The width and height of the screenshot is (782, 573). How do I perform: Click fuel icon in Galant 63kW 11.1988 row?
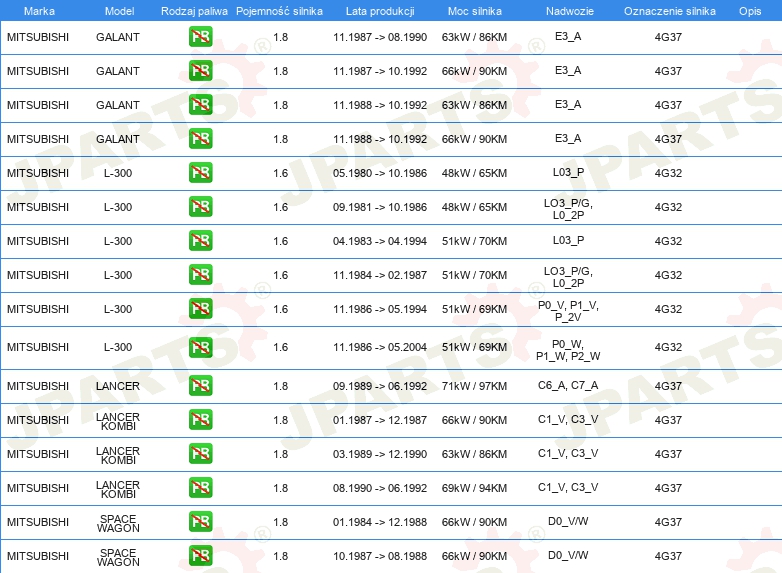click(200, 105)
